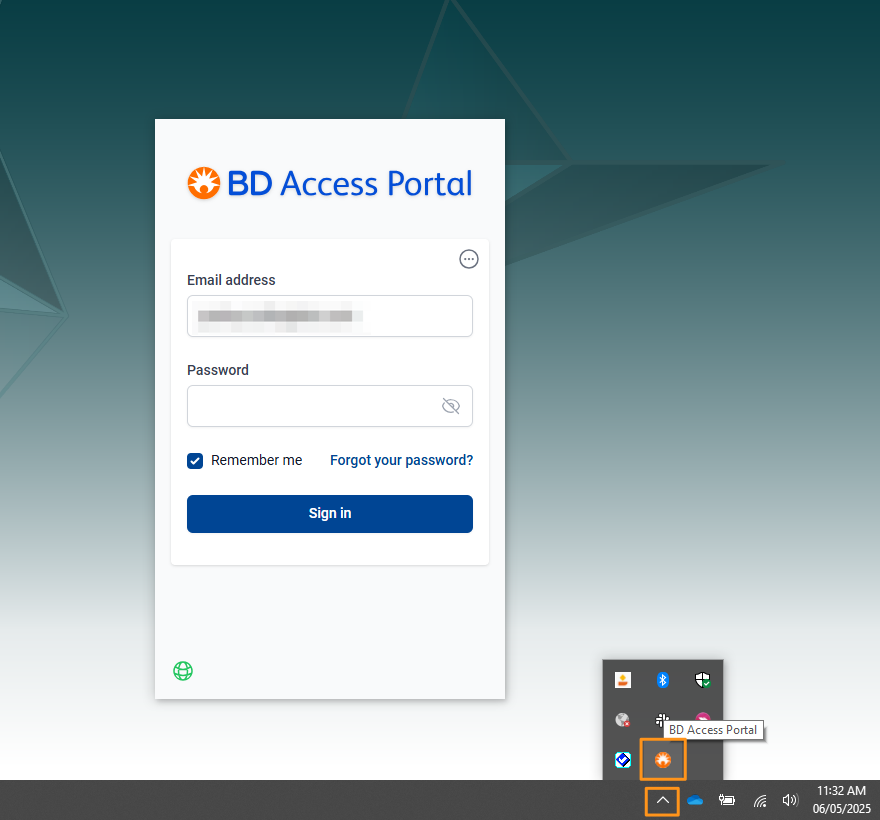The image size is (880, 820).
Task: Click the blue checkmark diamond tray icon
Action: pos(622,760)
